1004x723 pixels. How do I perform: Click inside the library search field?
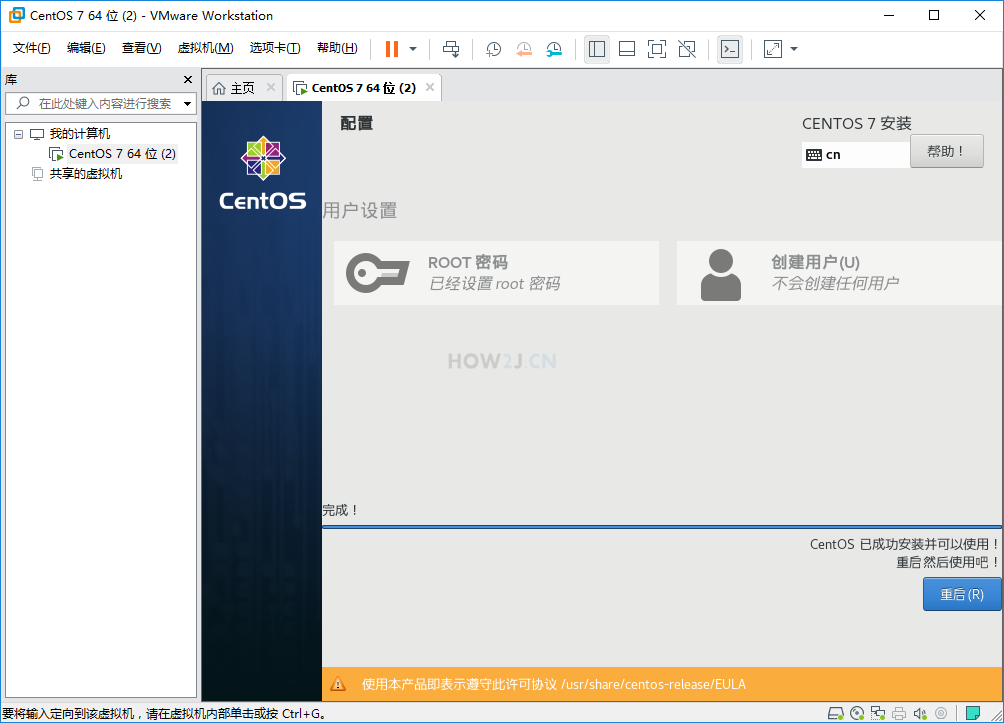(x=100, y=103)
